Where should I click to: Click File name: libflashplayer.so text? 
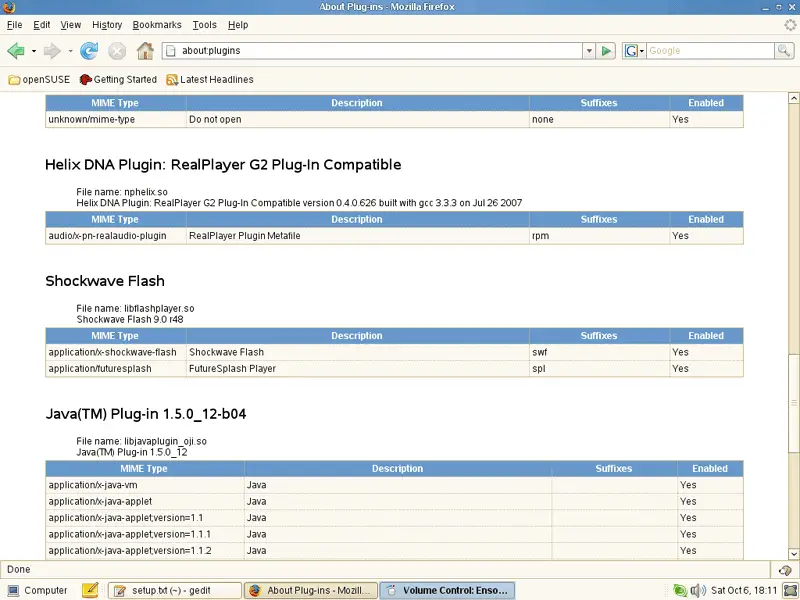(135, 309)
